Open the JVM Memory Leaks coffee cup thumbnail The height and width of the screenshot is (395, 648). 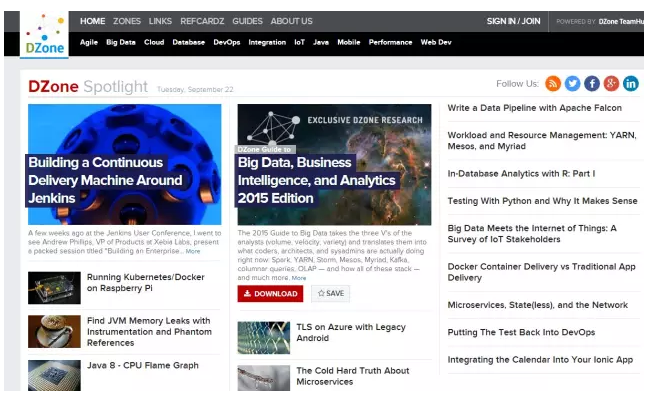coord(54,331)
